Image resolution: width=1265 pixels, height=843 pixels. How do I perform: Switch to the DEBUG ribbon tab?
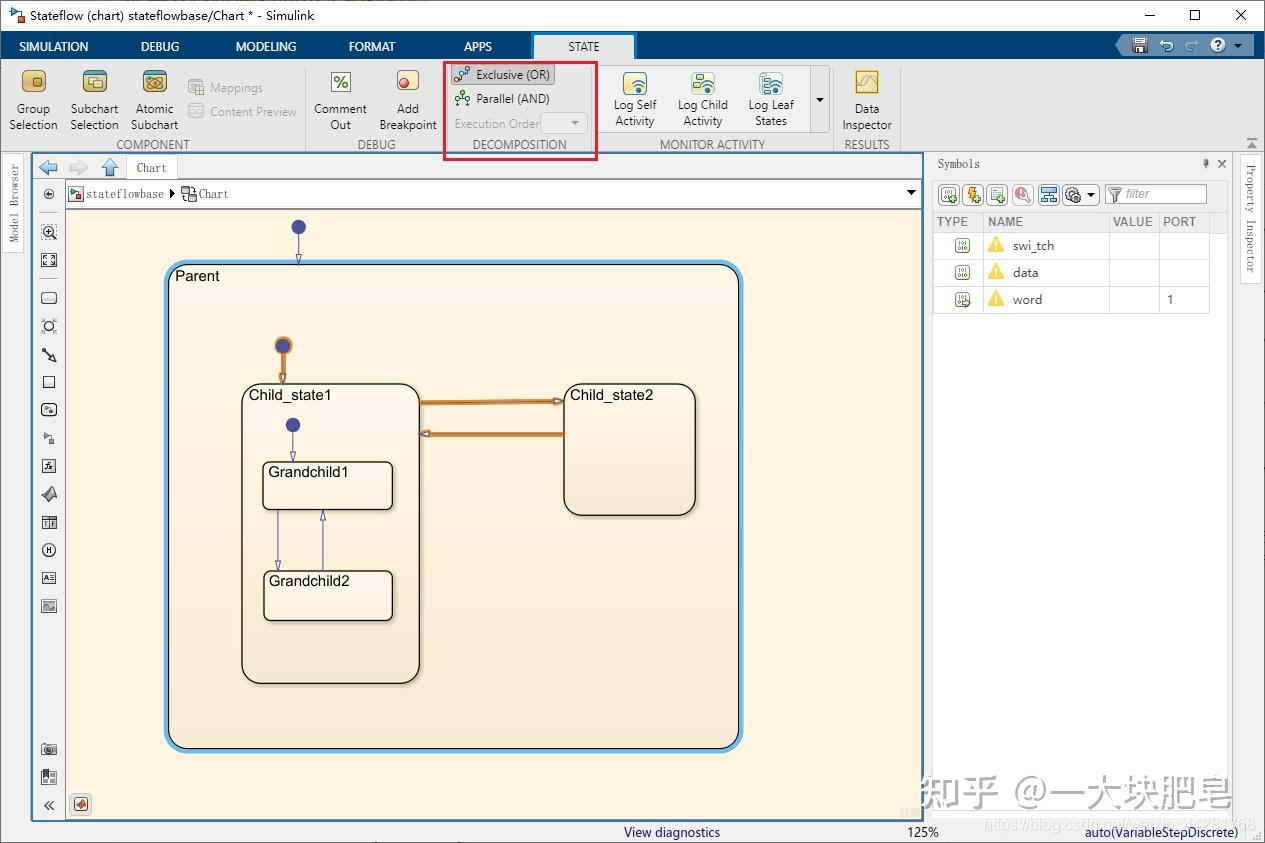[x=160, y=46]
